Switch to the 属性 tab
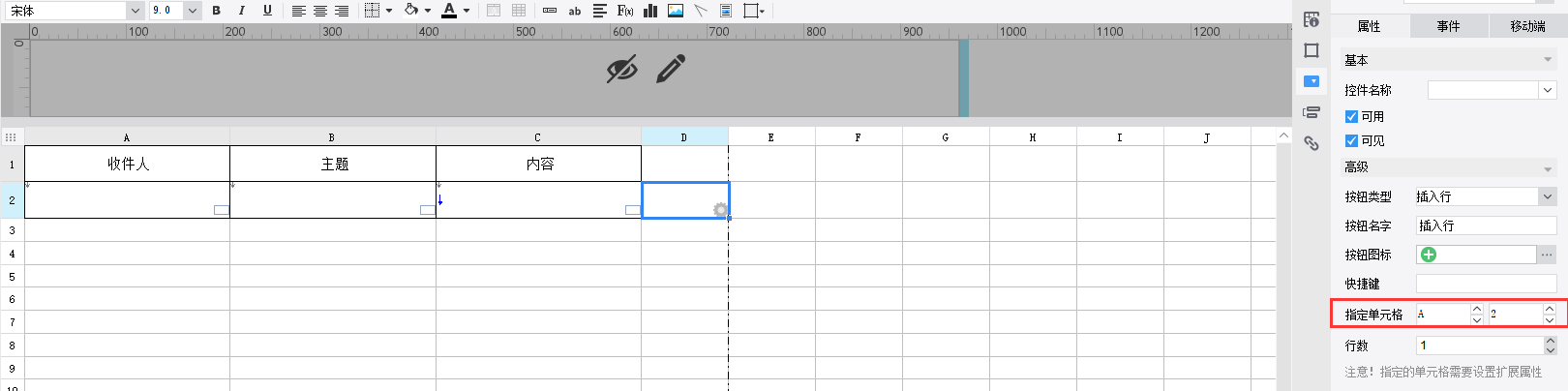This screenshot has width=1568, height=391. (x=1370, y=26)
